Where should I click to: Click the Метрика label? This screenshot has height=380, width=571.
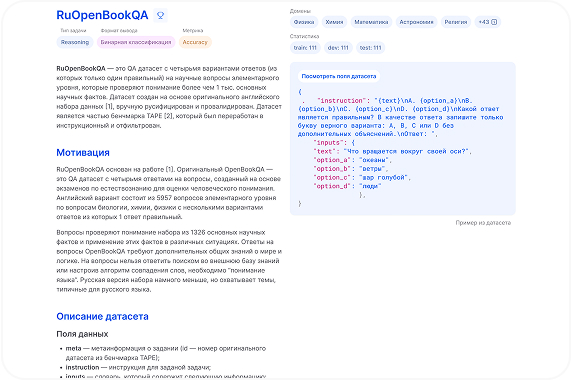tap(193, 31)
